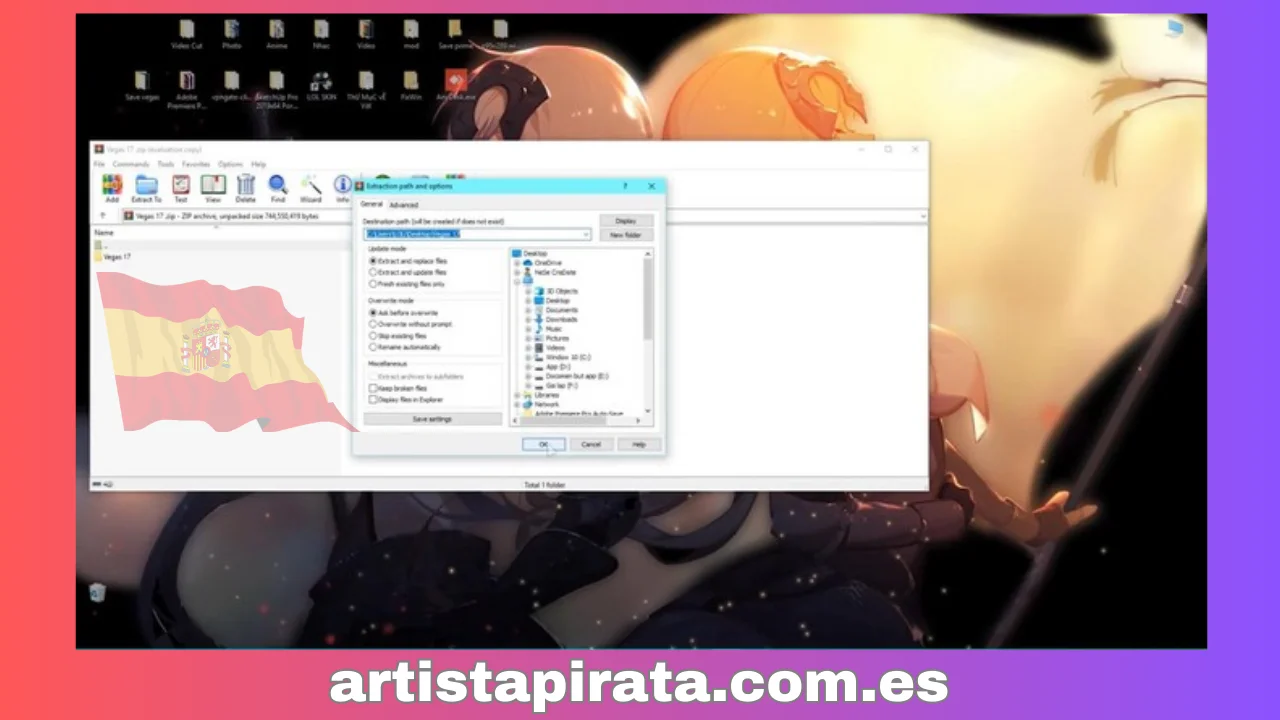
Task: Expand the OneDrive tree node
Action: 516,263
